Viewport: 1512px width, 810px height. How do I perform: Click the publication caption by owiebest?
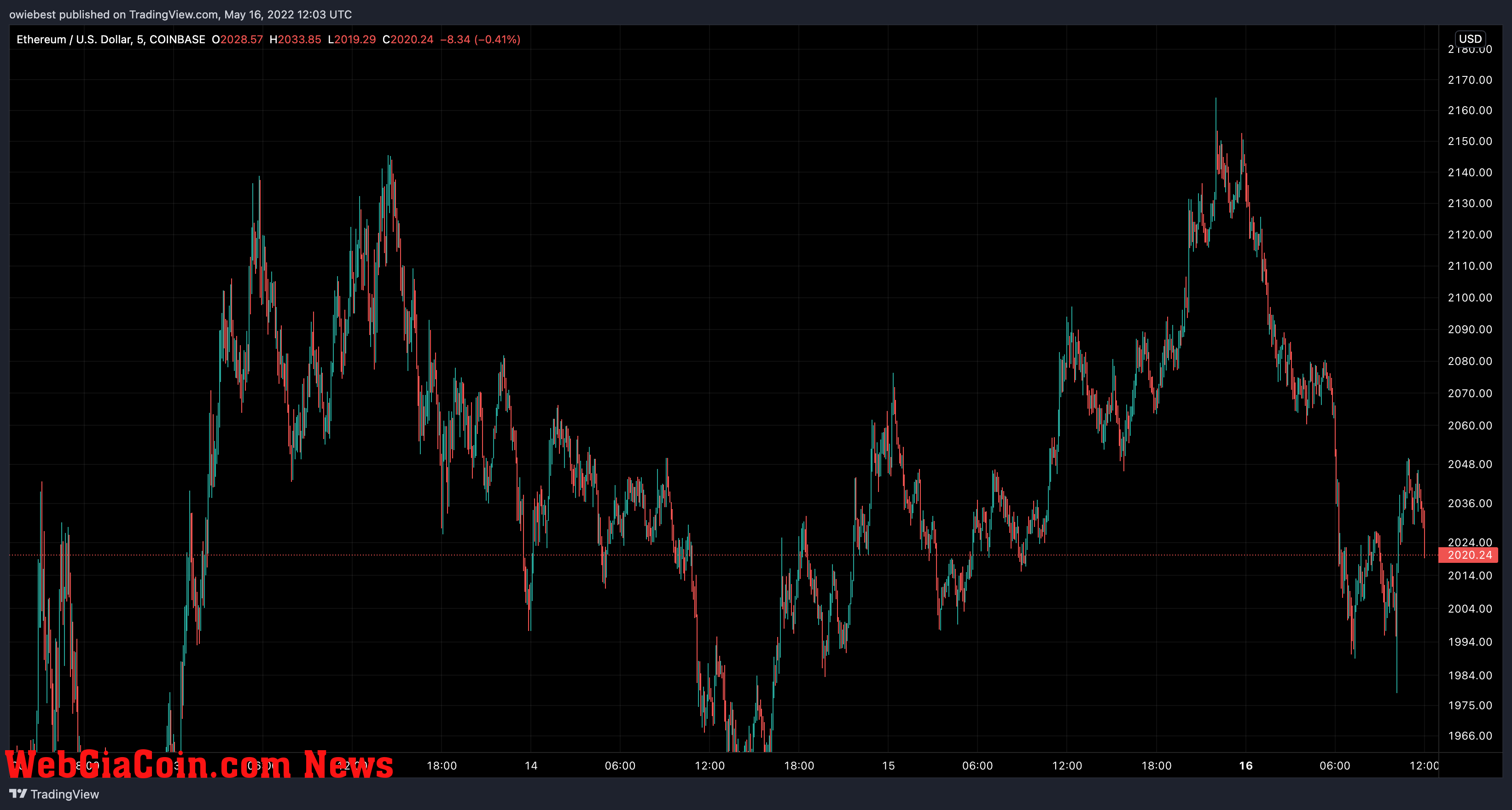(x=180, y=14)
